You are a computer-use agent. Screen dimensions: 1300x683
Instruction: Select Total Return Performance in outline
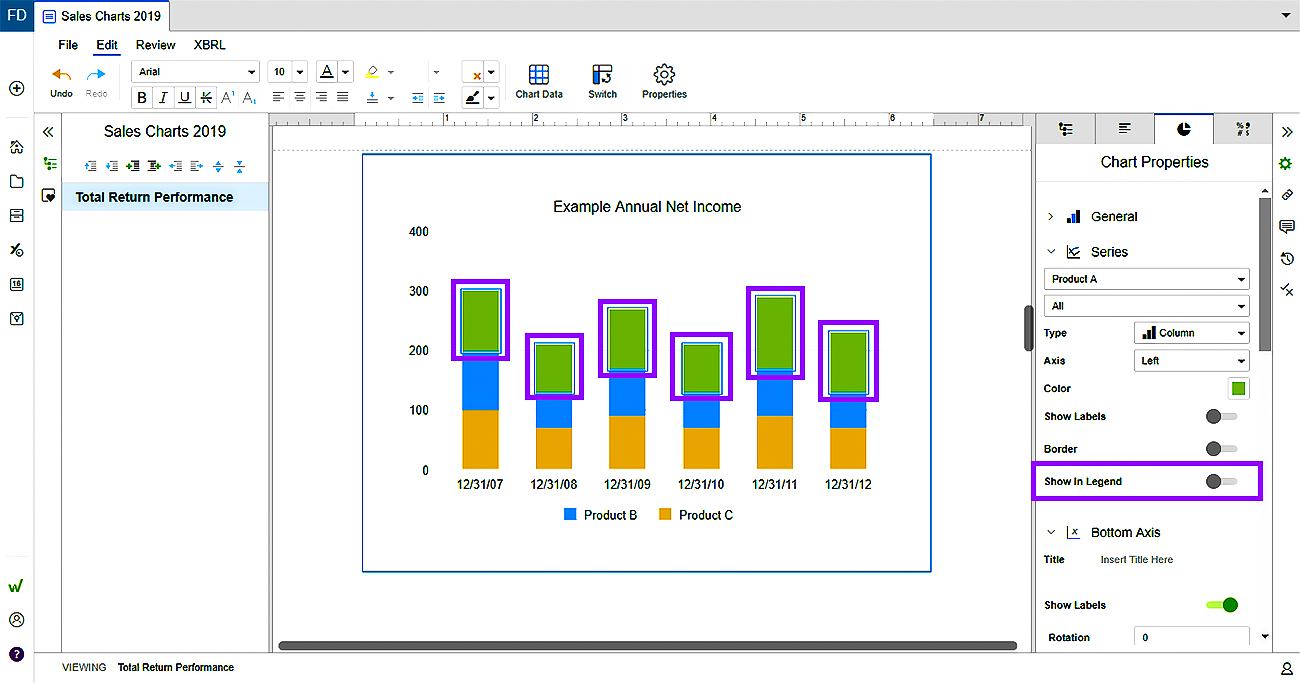154,197
